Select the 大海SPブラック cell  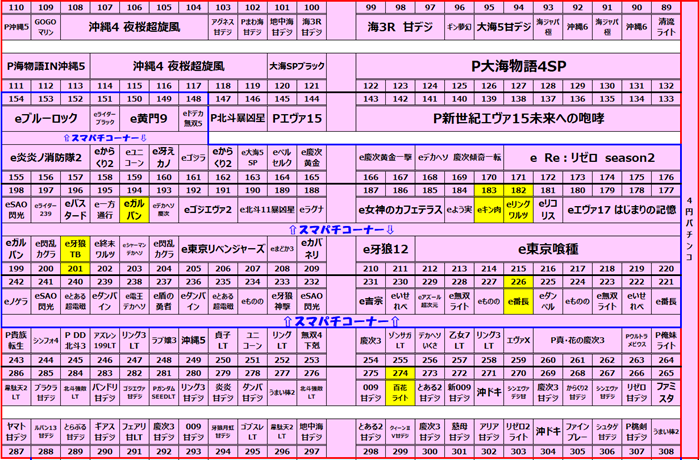[297, 67]
